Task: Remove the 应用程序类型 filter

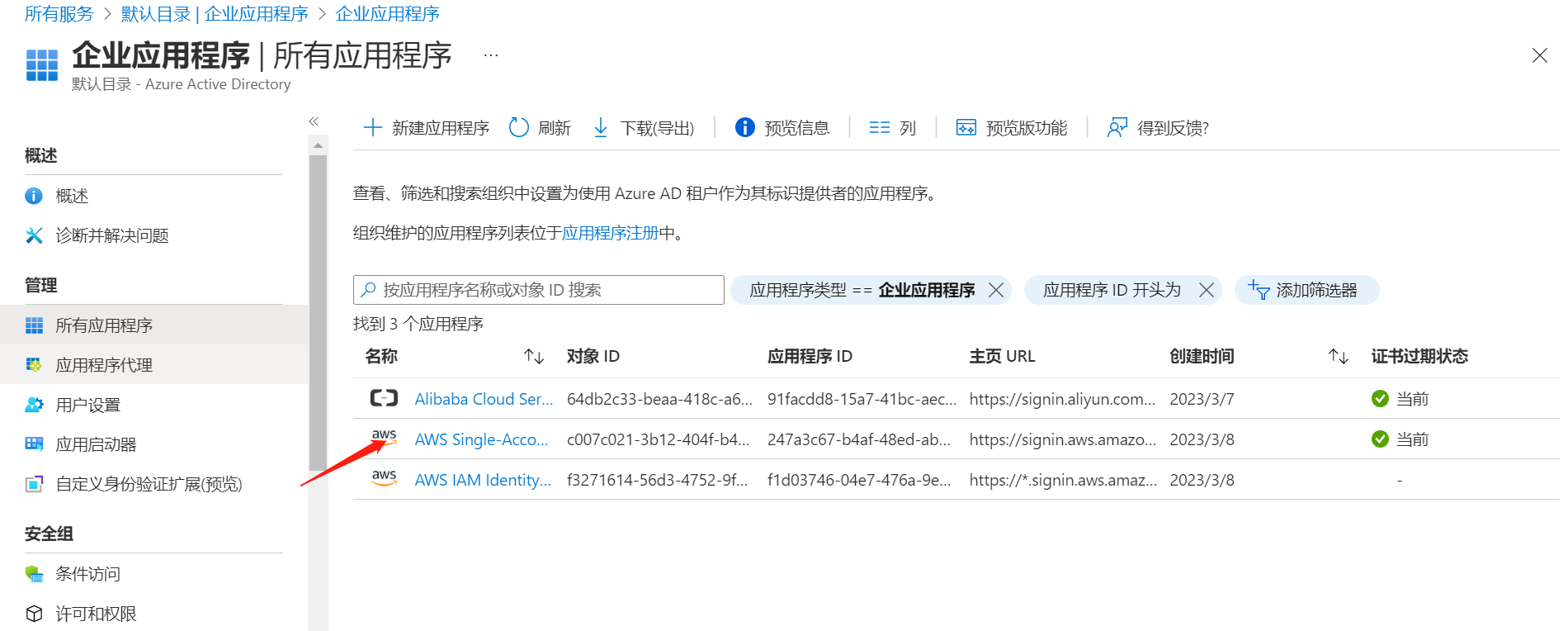Action: pyautogui.click(x=996, y=290)
